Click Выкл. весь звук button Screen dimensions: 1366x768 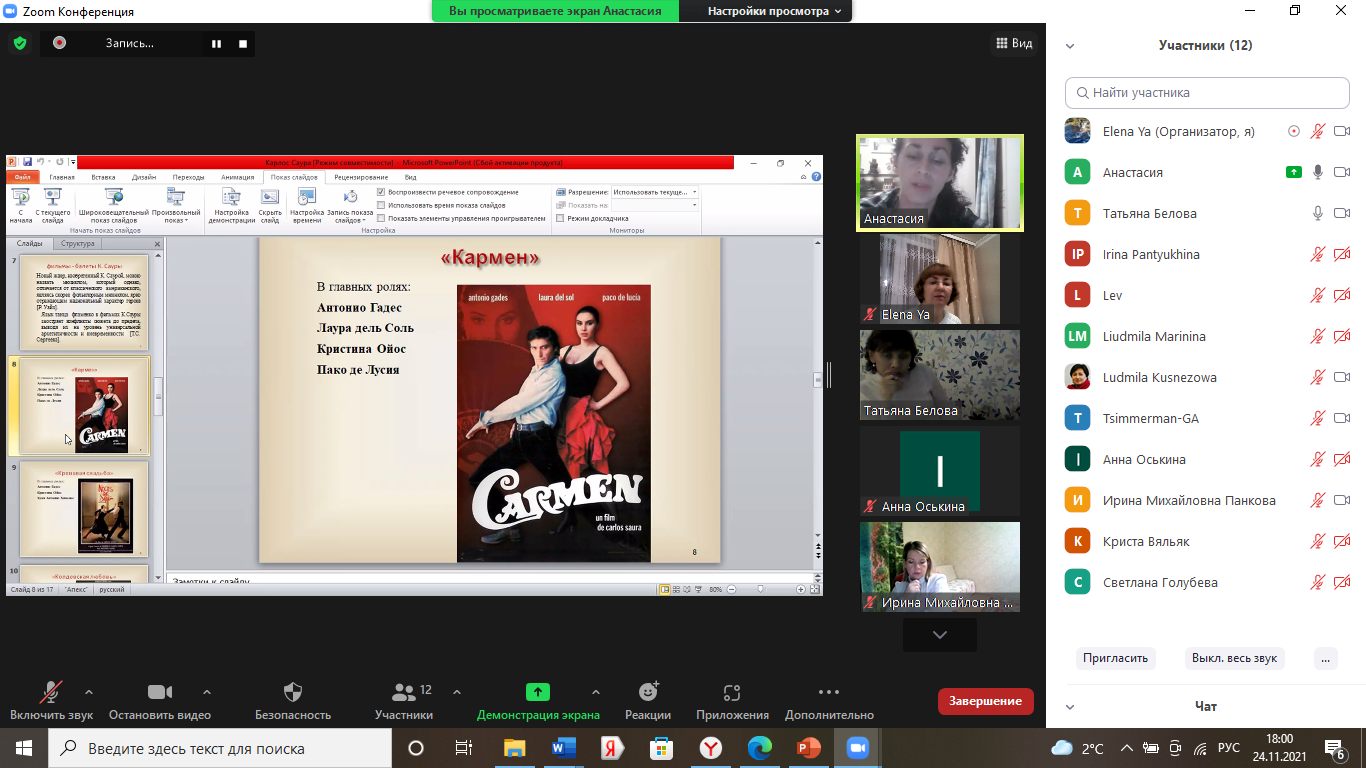point(1235,658)
